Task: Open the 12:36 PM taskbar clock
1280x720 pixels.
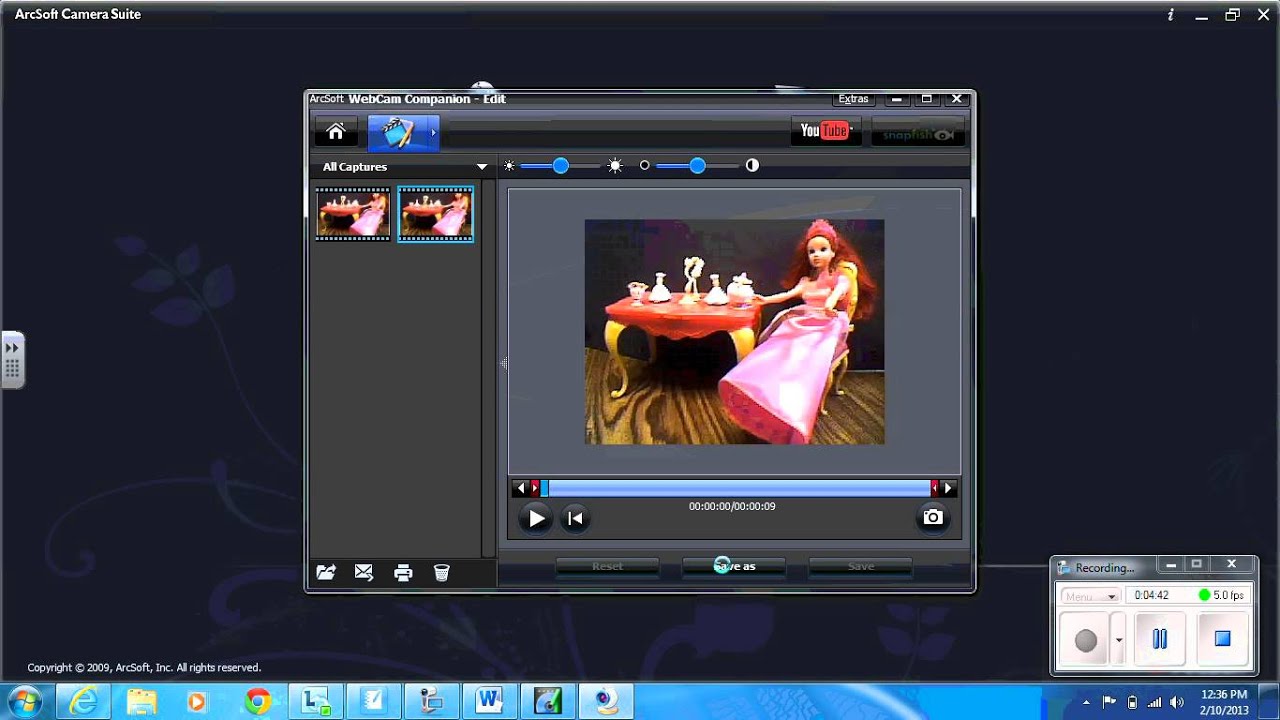Action: (1224, 702)
